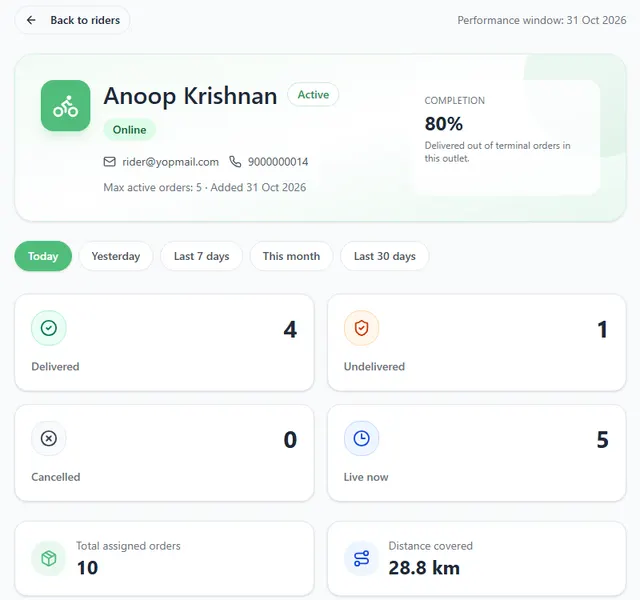Screen dimensions: 640x600
Task: Click the Live now count 5
Action: (x=602, y=440)
